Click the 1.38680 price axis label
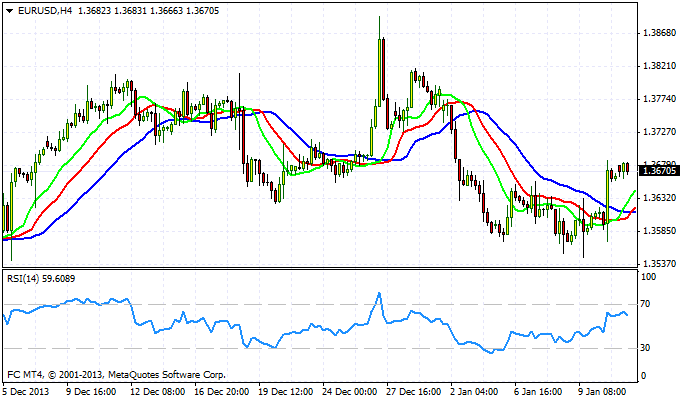The width and height of the screenshot is (680, 400). tap(660, 33)
